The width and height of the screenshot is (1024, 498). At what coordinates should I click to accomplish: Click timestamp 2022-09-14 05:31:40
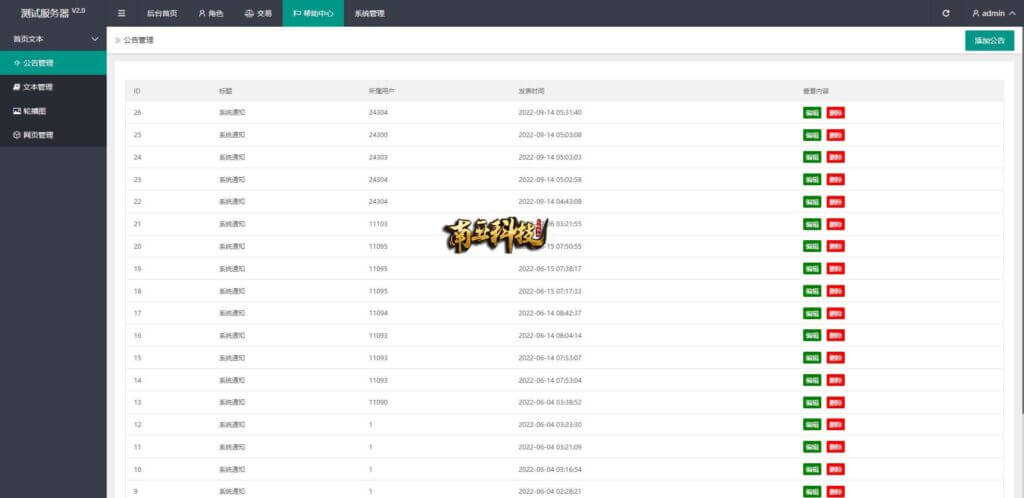pos(549,112)
